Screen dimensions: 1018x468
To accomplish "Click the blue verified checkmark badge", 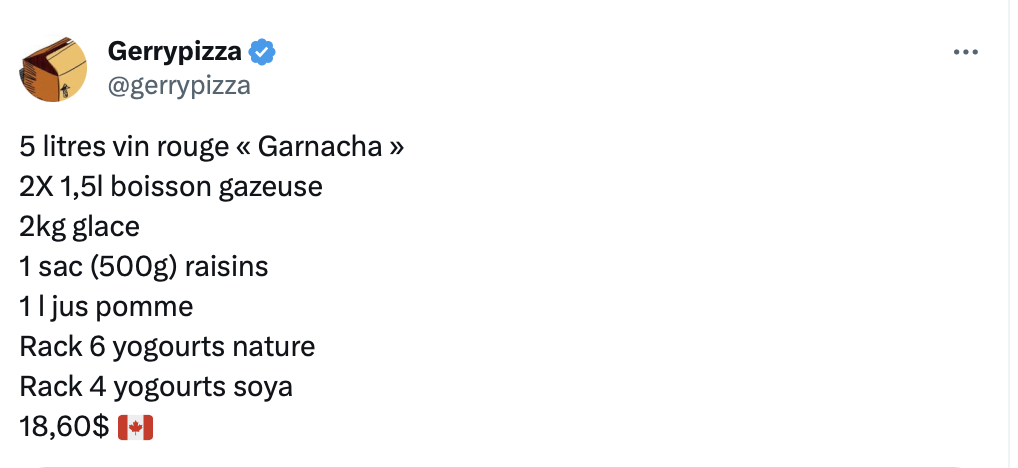I will pyautogui.click(x=262, y=52).
